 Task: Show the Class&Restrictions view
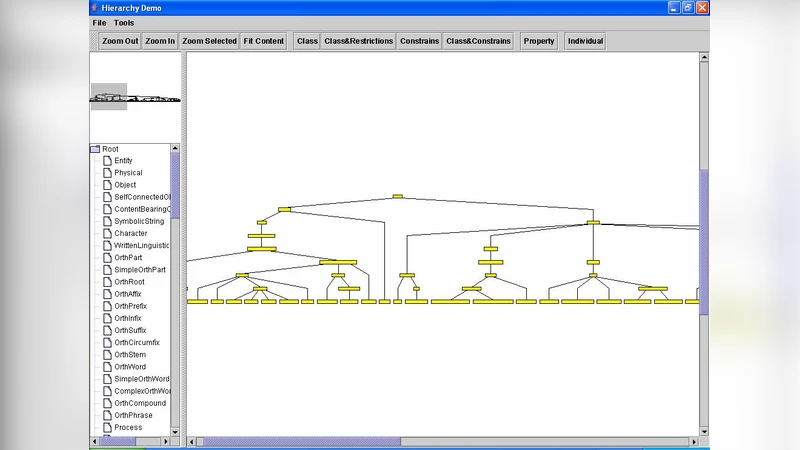(x=357, y=41)
